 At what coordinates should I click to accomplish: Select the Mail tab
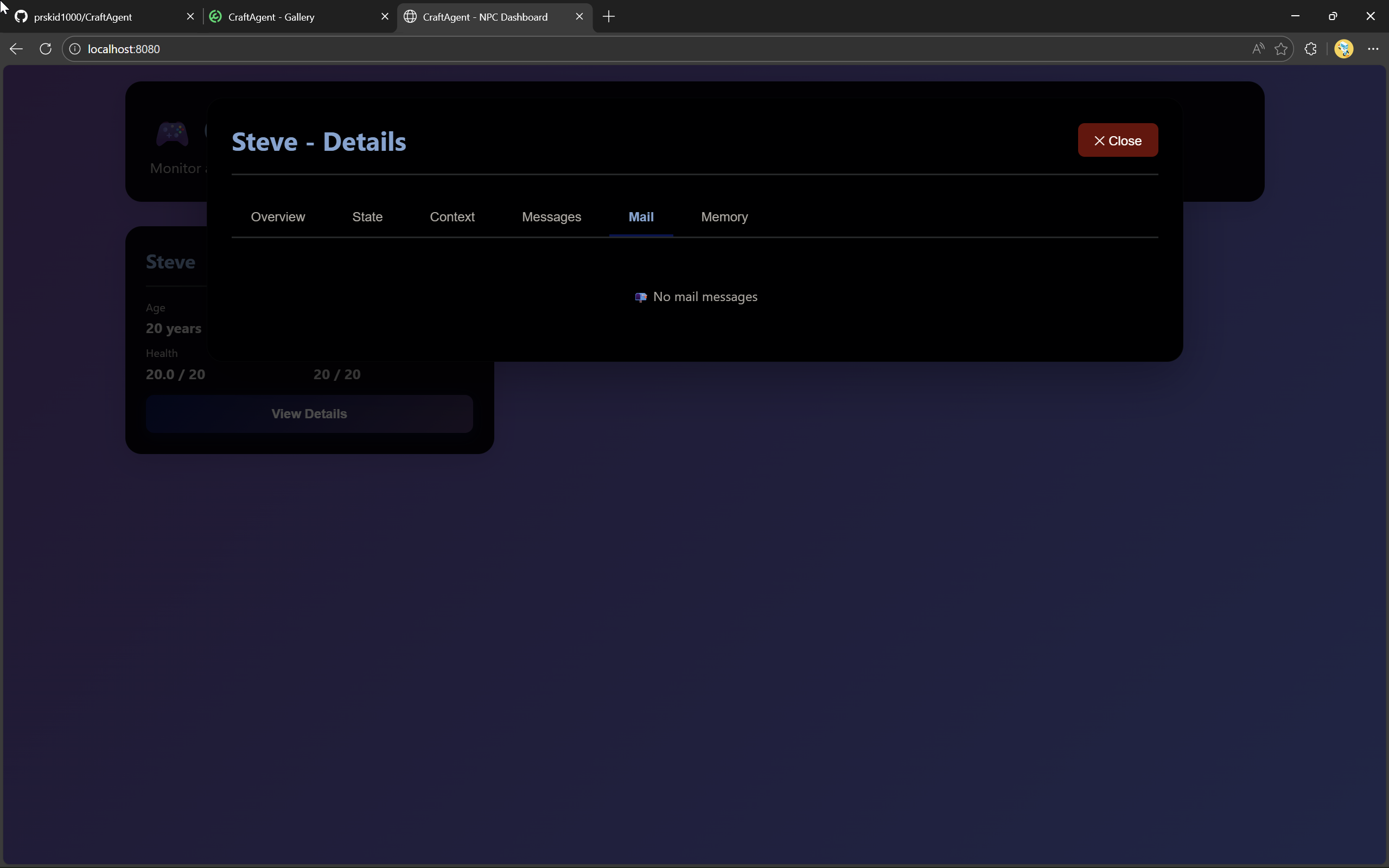click(x=641, y=217)
